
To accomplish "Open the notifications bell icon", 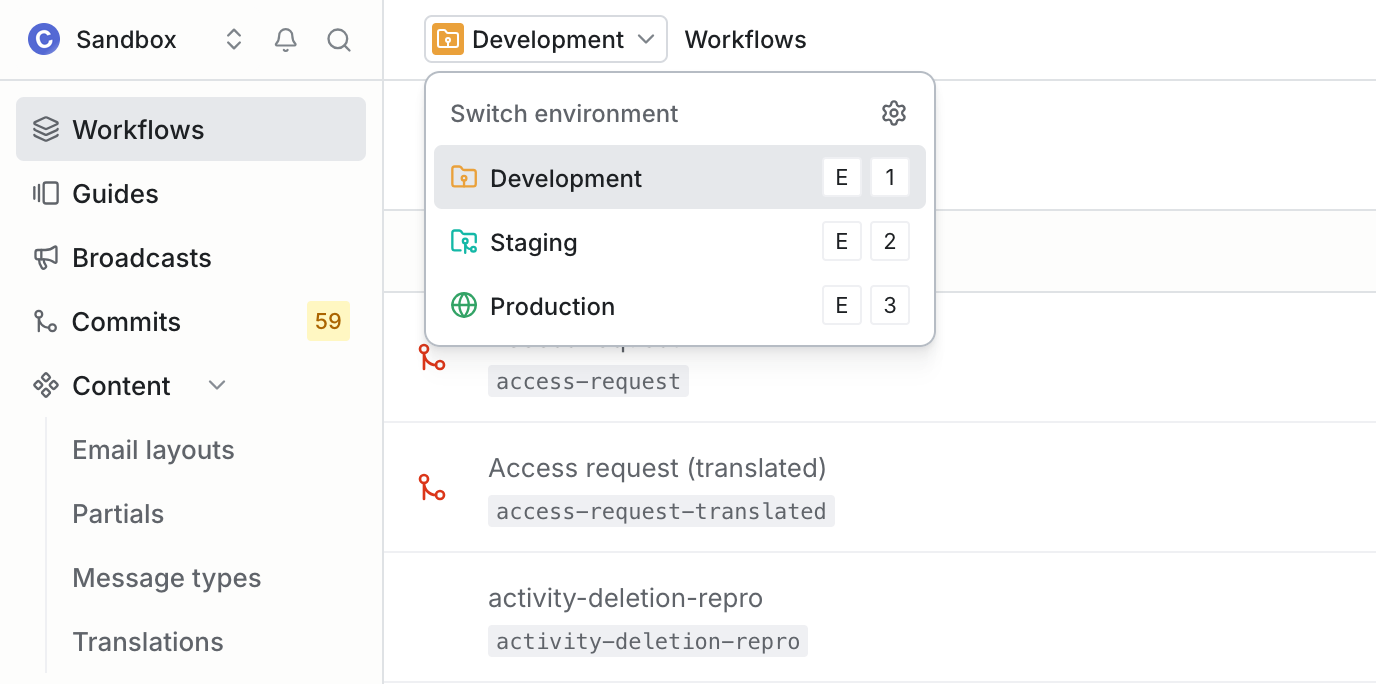I will 285,39.
